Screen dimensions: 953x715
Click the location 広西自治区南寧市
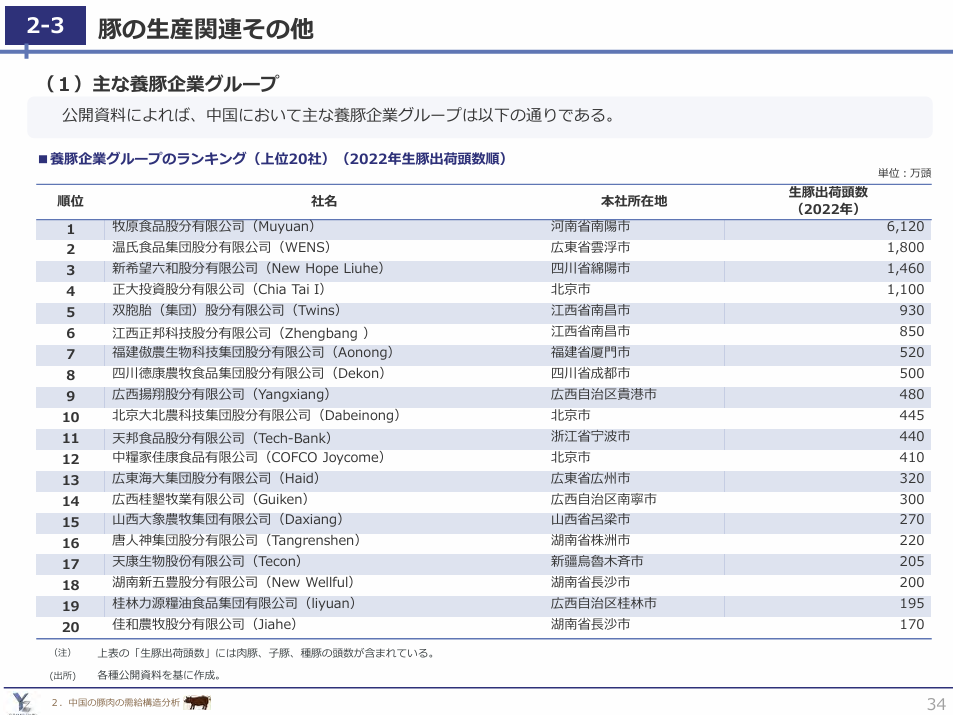pyautogui.click(x=604, y=499)
